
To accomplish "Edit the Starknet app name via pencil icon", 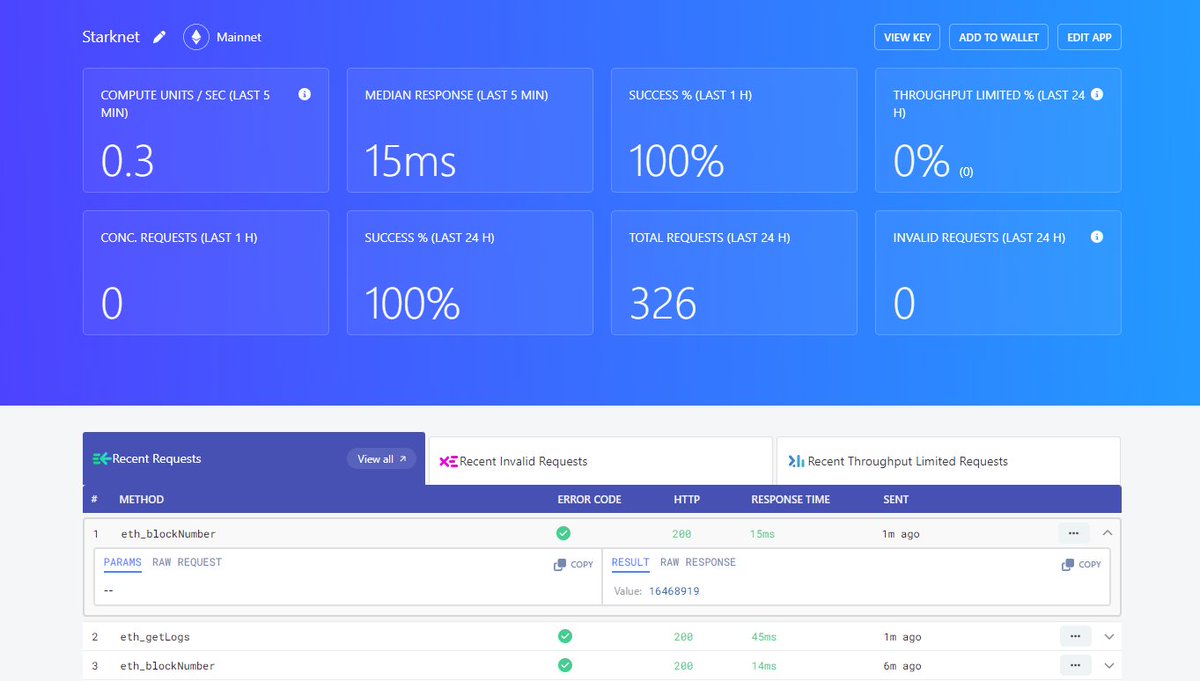I will coord(158,36).
